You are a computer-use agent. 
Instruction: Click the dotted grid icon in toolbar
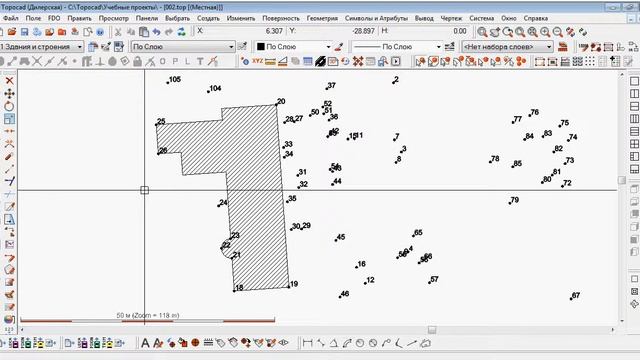coord(590,61)
